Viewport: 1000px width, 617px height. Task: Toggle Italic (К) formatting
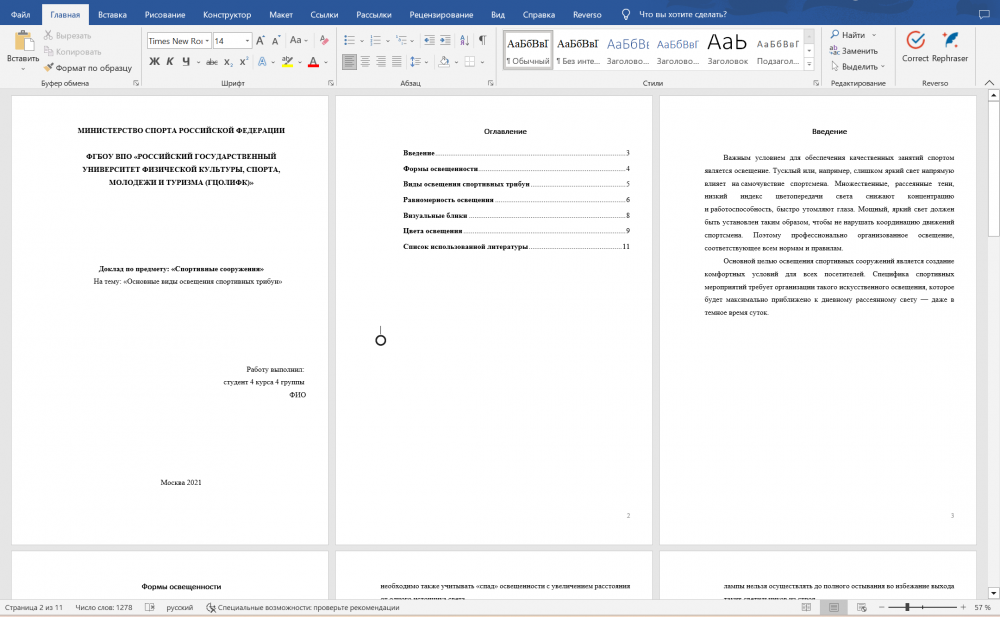(170, 62)
